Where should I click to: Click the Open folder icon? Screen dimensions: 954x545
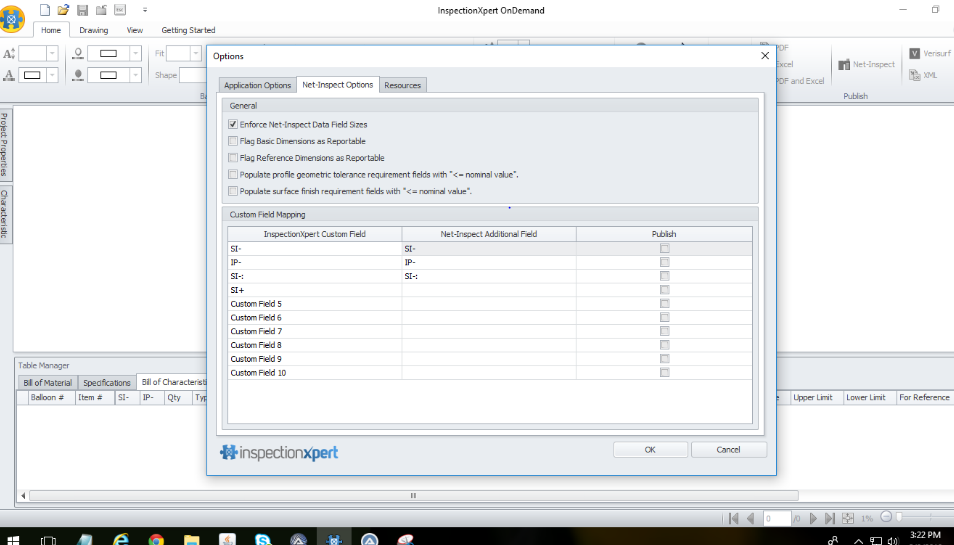click(x=63, y=10)
